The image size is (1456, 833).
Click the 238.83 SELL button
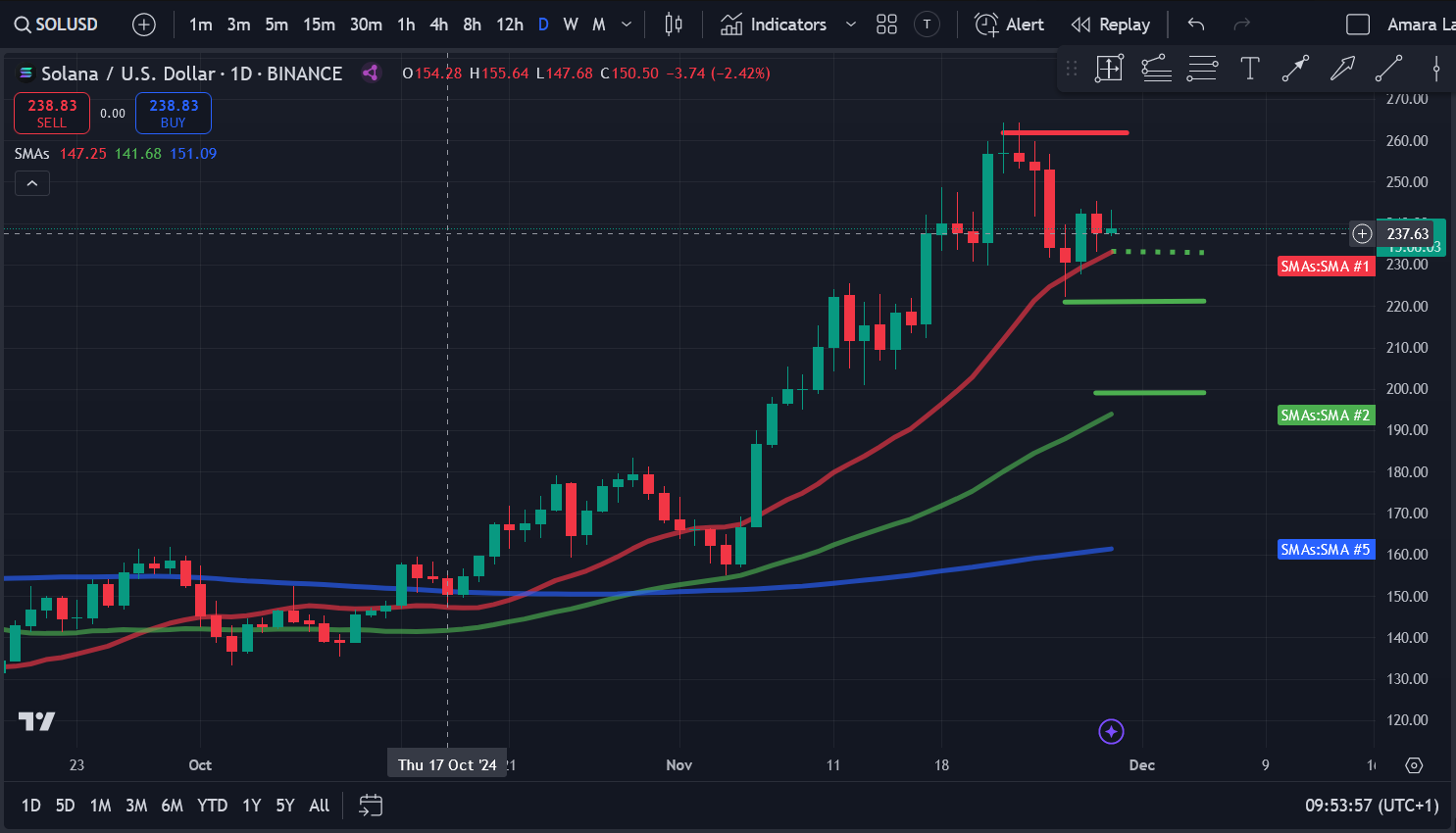click(52, 113)
